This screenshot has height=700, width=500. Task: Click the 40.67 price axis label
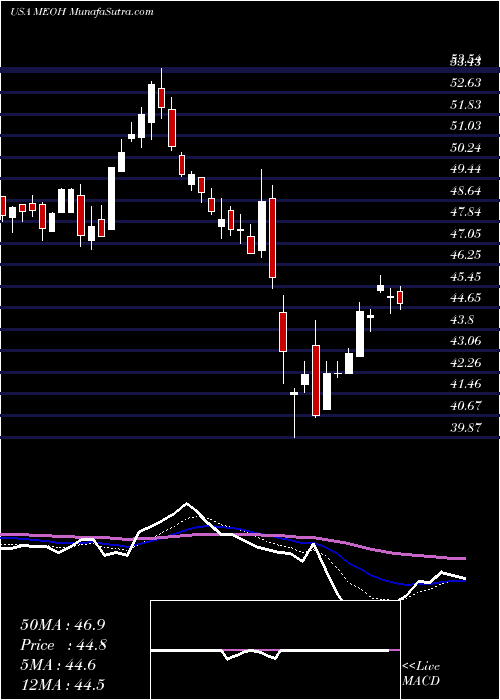click(x=466, y=406)
